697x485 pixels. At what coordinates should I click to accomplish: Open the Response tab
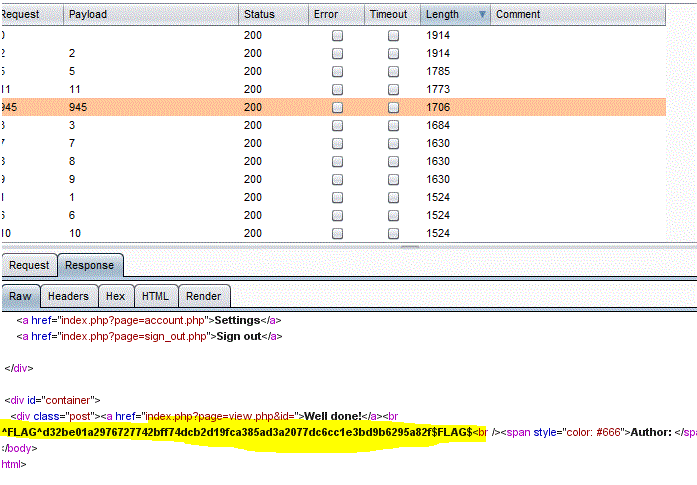coord(91,266)
